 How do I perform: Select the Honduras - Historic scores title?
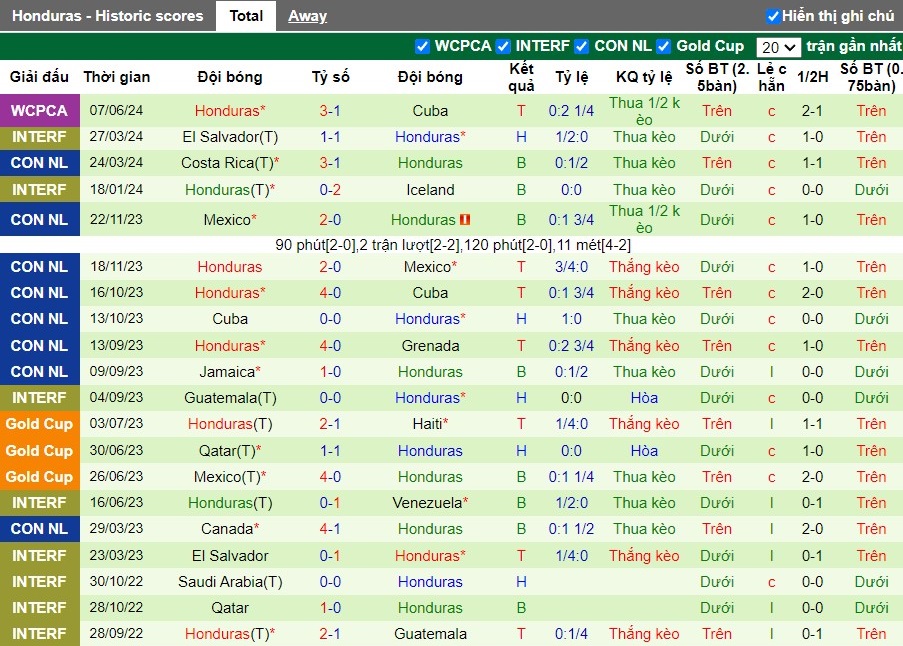tap(108, 16)
